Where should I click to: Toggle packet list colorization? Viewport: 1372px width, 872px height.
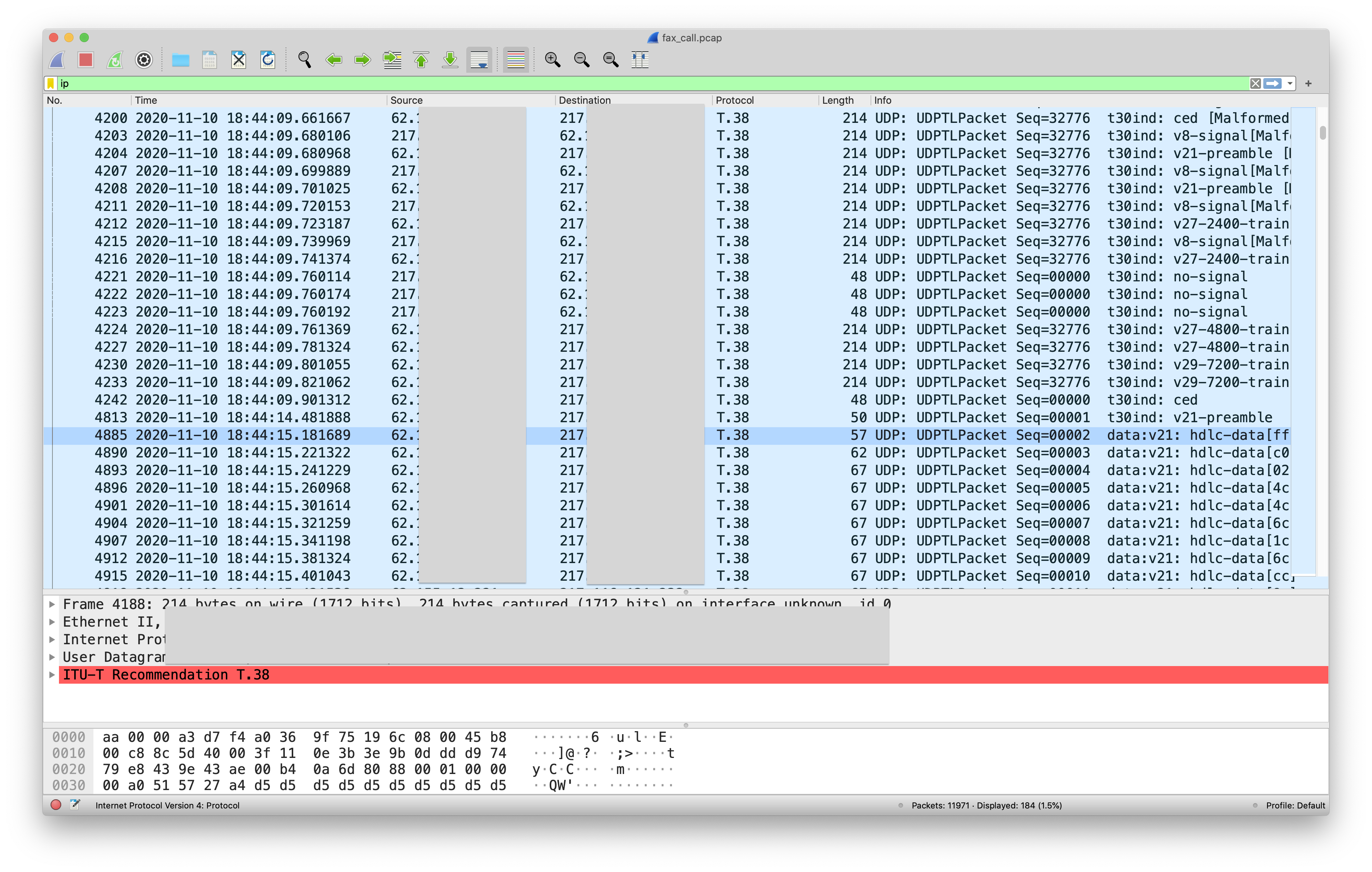[x=515, y=60]
